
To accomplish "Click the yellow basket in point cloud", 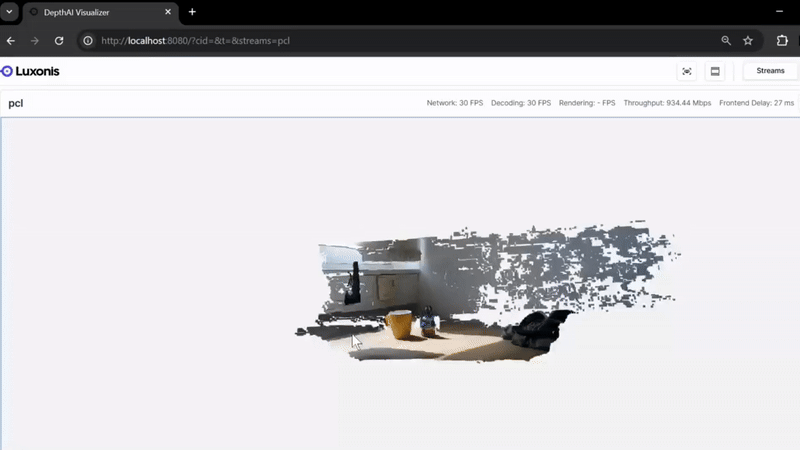I will pos(399,324).
